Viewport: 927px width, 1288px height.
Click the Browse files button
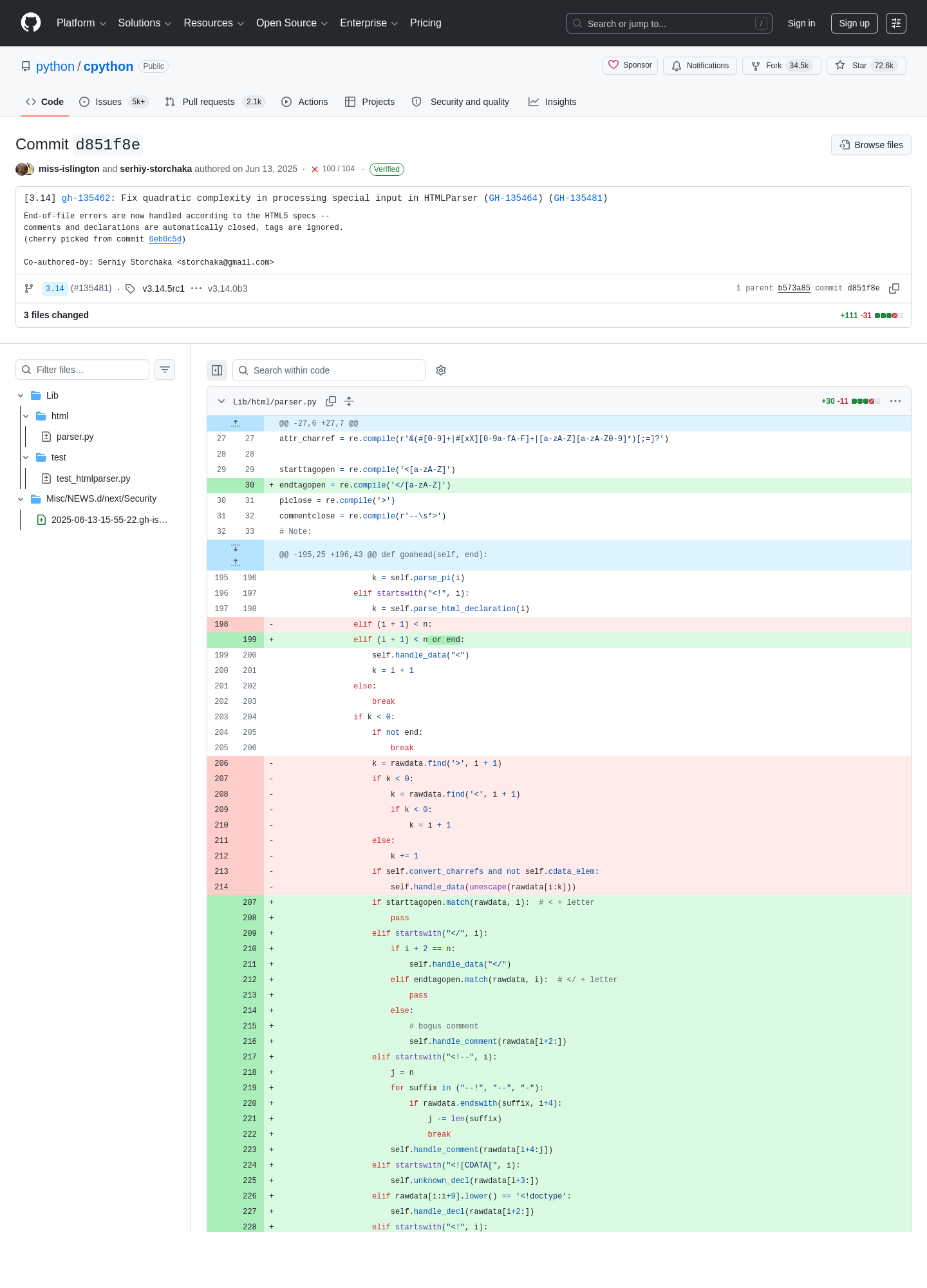[x=871, y=145]
